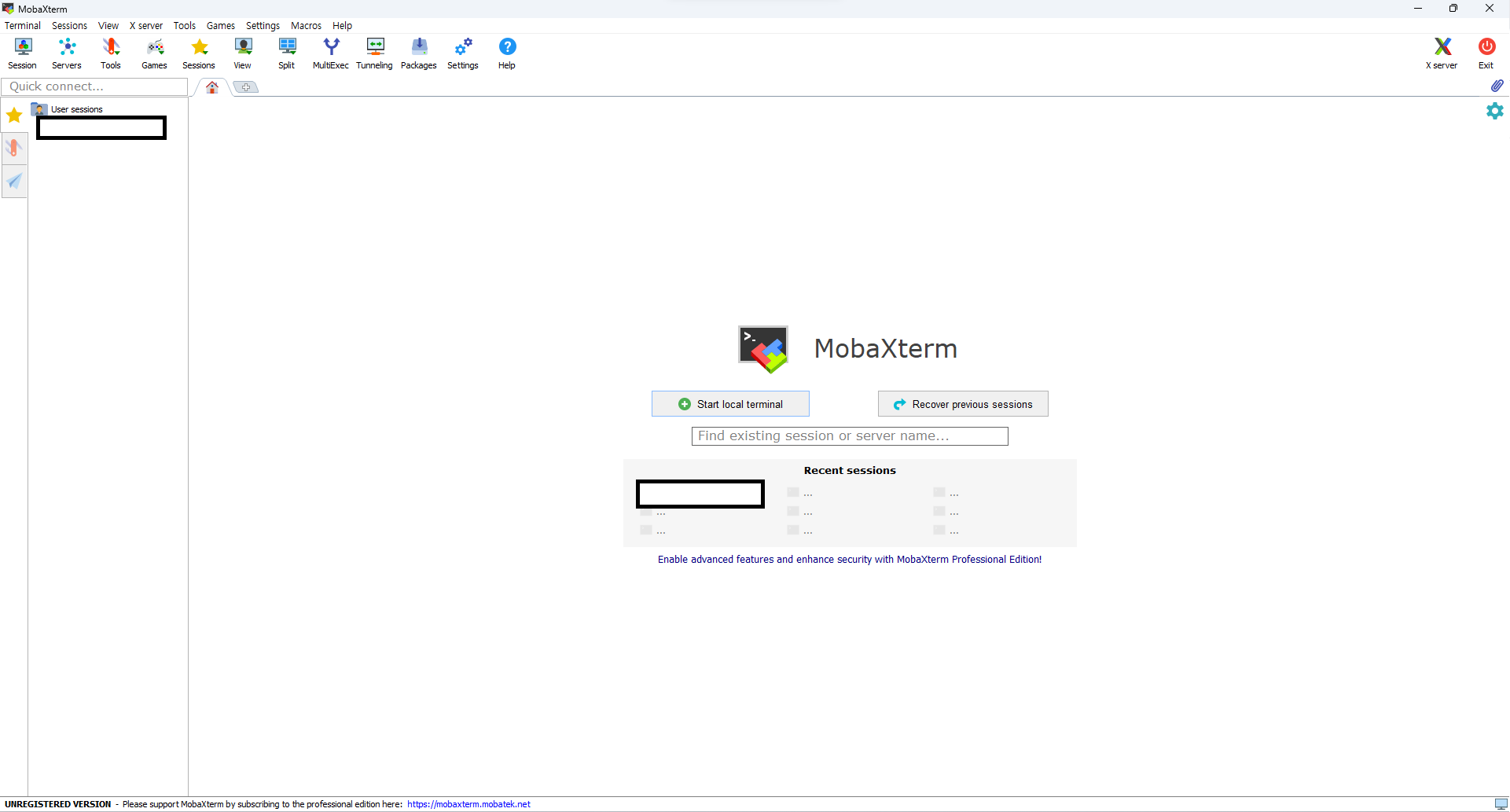
Task: Open the Settings menu in menu bar
Action: point(263,26)
